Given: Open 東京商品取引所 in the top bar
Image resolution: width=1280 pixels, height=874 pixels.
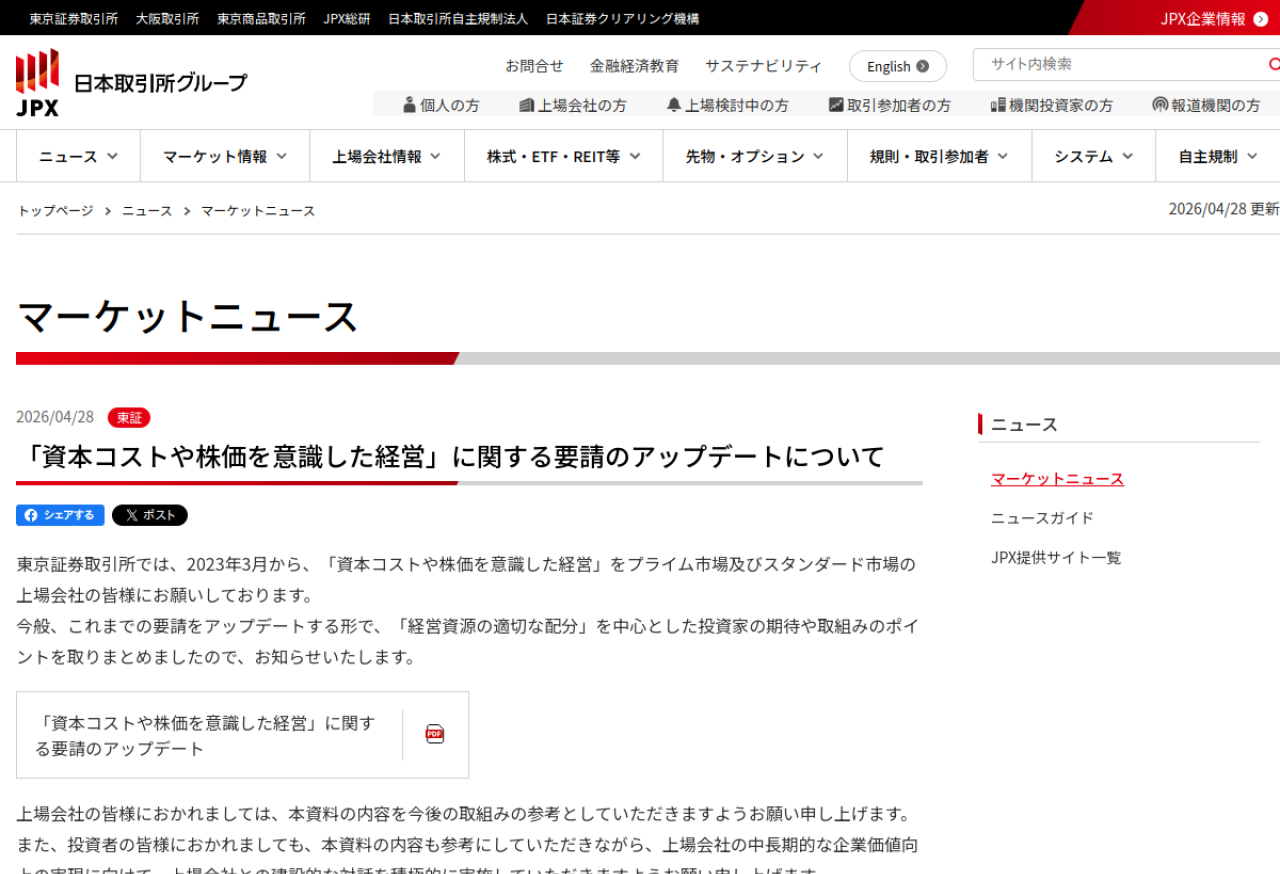Looking at the screenshot, I should click(261, 19).
